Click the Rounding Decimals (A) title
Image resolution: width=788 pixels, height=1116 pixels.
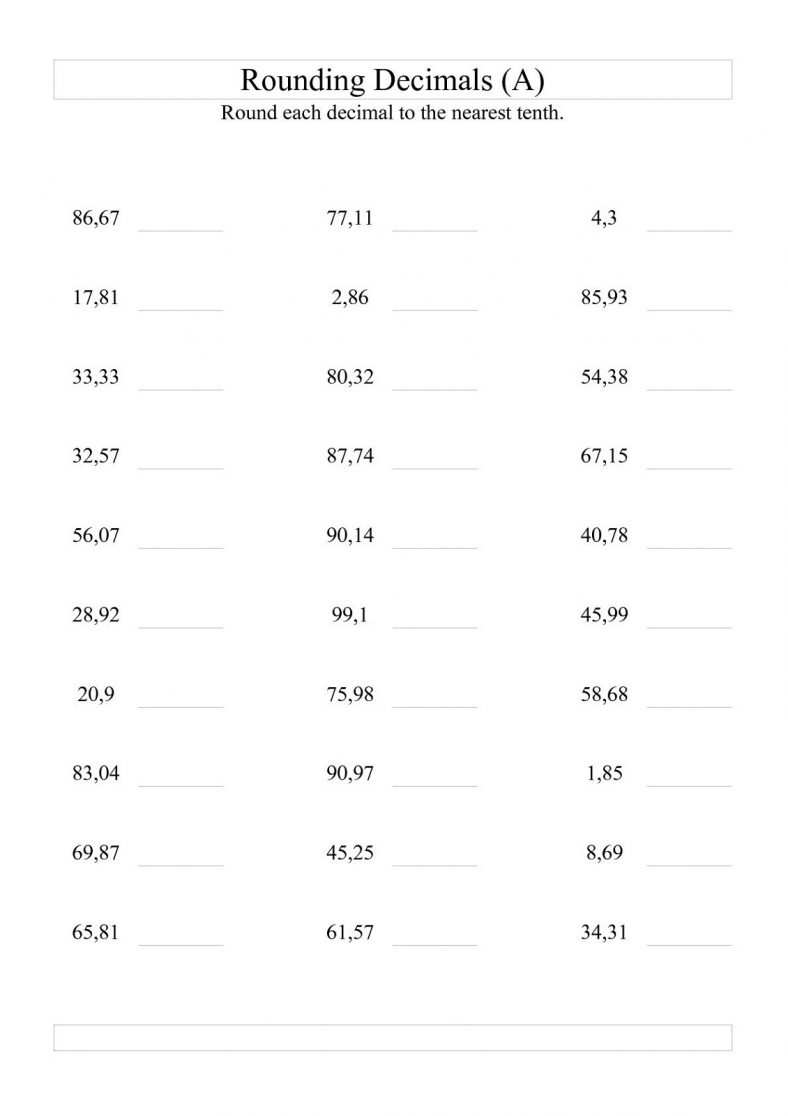click(x=392, y=80)
